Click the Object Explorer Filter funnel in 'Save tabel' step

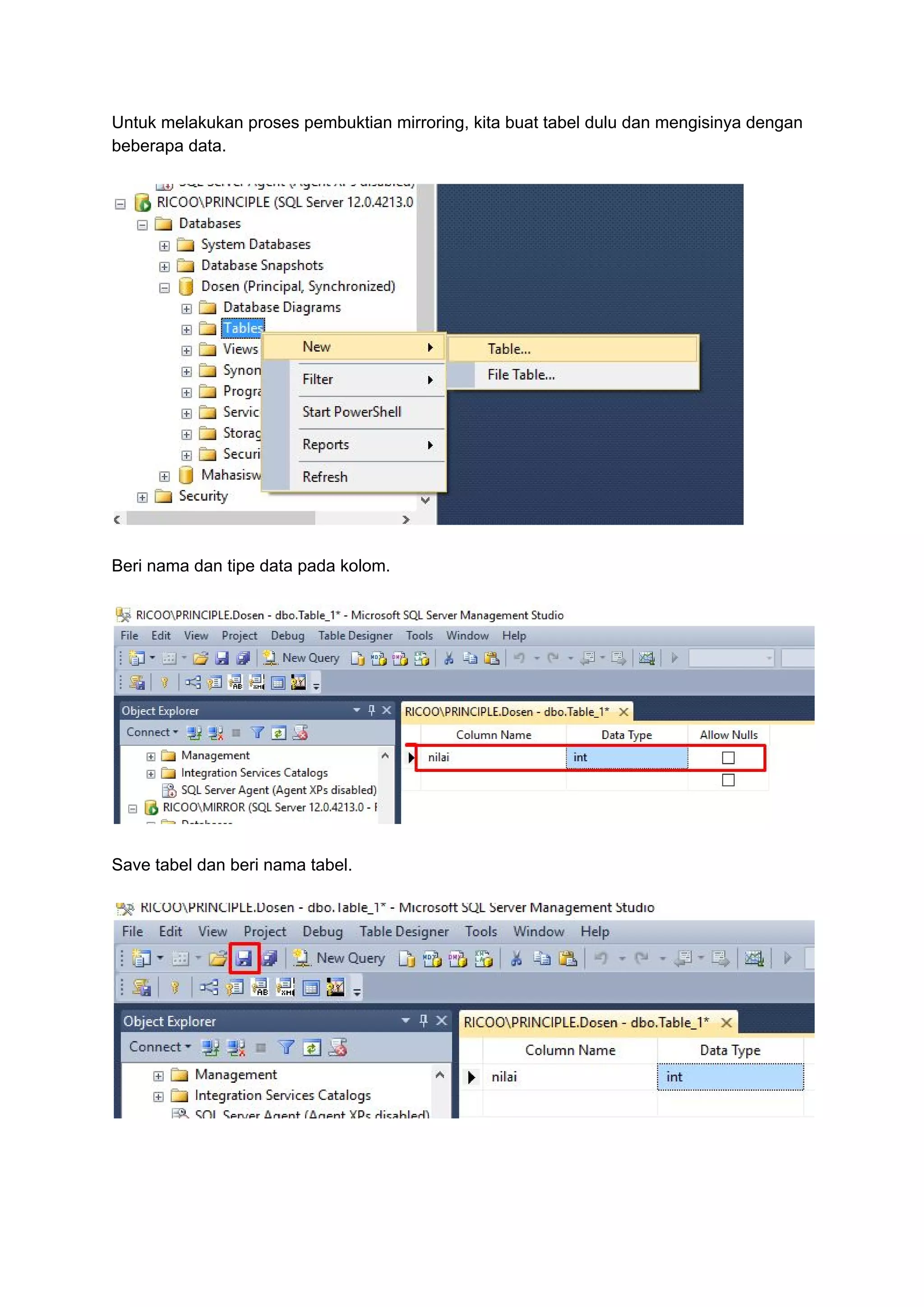(x=286, y=1047)
